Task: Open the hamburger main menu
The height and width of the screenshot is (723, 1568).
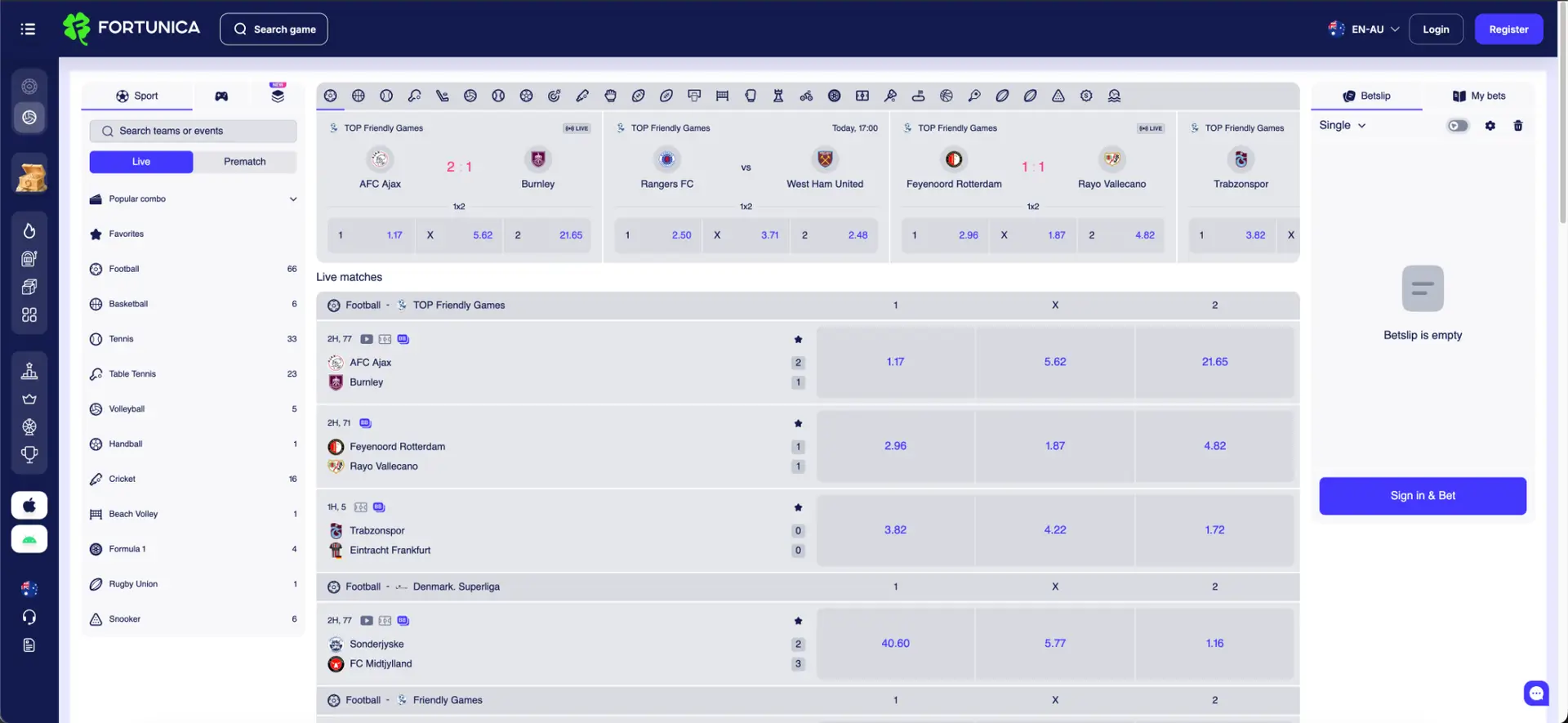Action: tap(28, 29)
